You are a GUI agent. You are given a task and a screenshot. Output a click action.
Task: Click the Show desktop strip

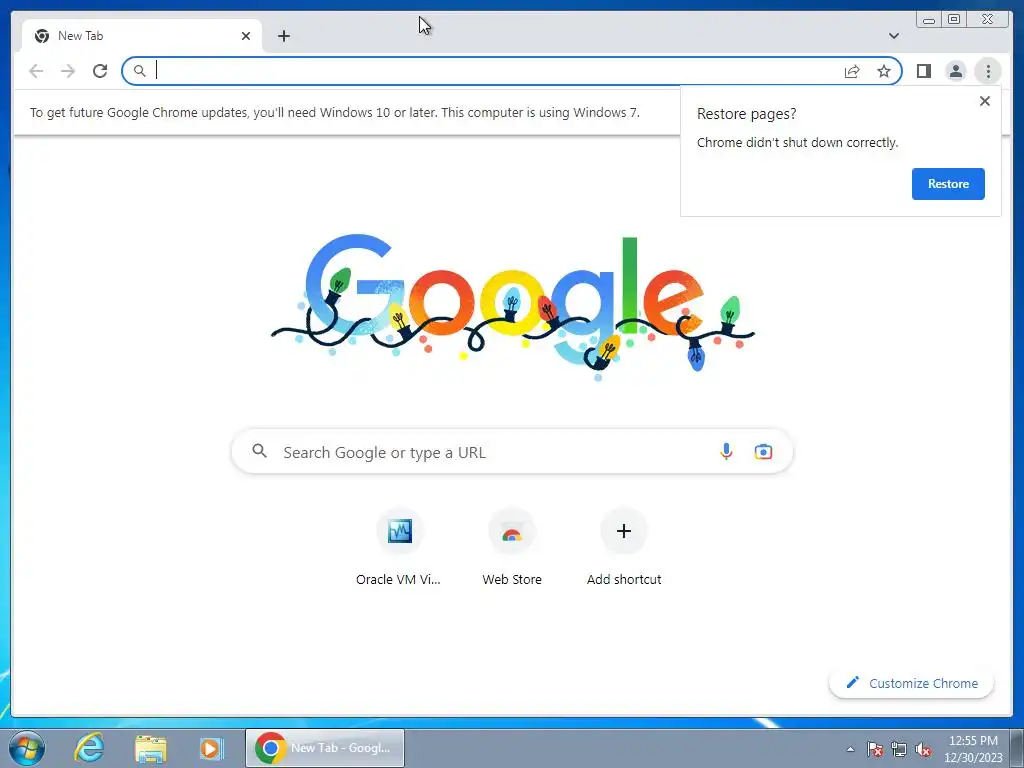click(x=1017, y=748)
